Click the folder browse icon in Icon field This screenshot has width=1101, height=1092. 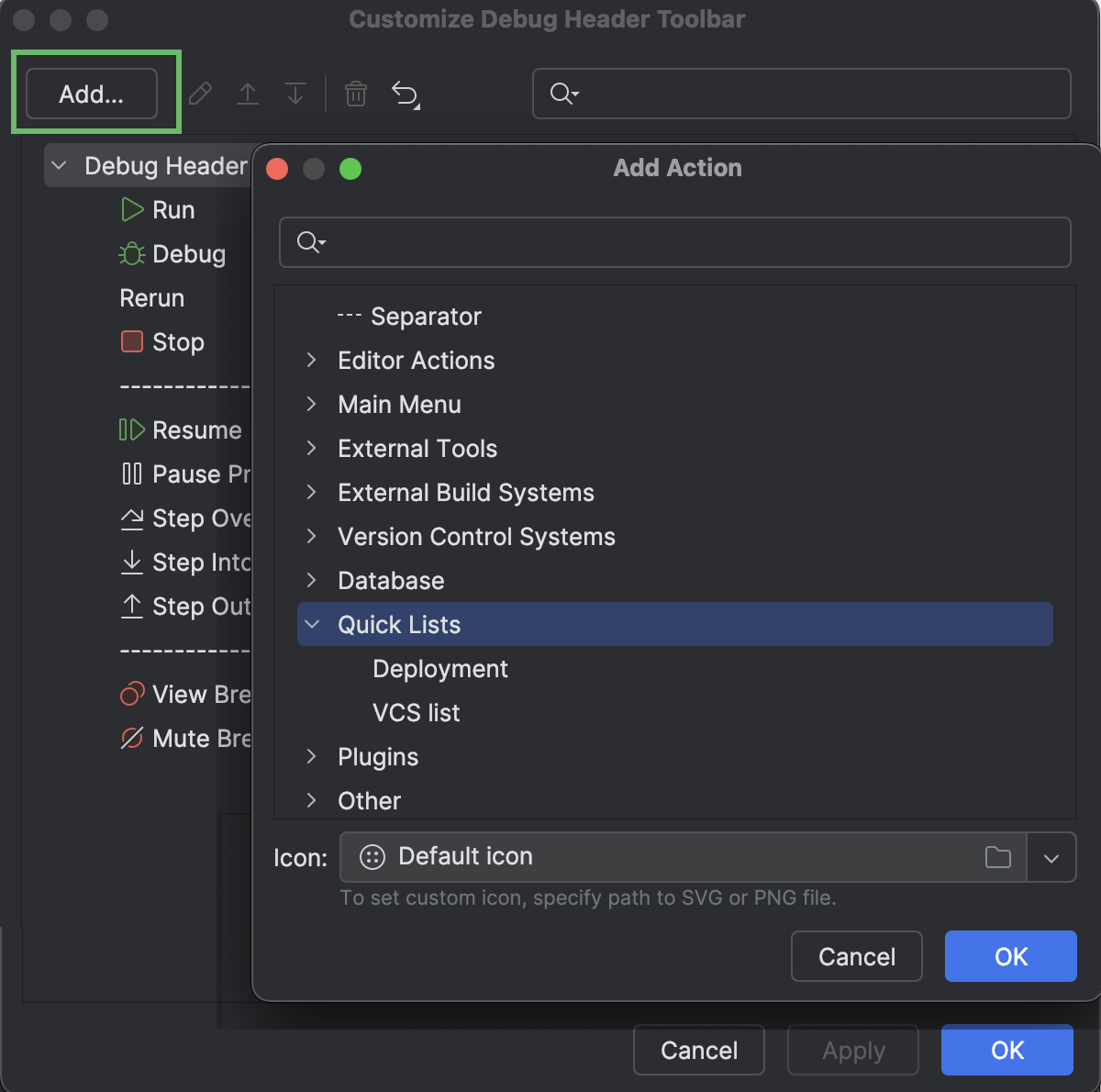click(997, 857)
